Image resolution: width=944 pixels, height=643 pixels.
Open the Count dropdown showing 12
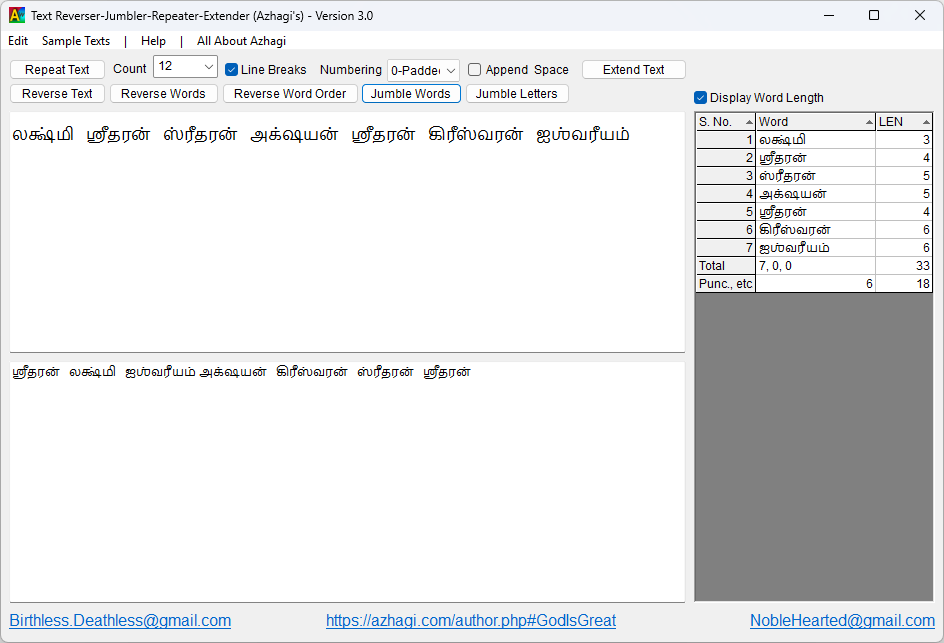tap(185, 66)
